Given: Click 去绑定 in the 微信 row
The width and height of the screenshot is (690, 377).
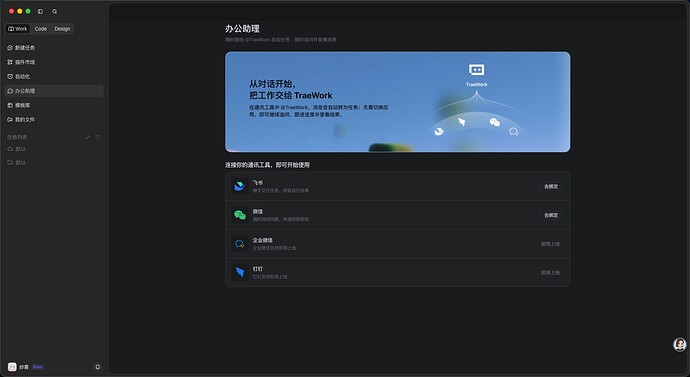Looking at the screenshot, I should pyautogui.click(x=551, y=215).
